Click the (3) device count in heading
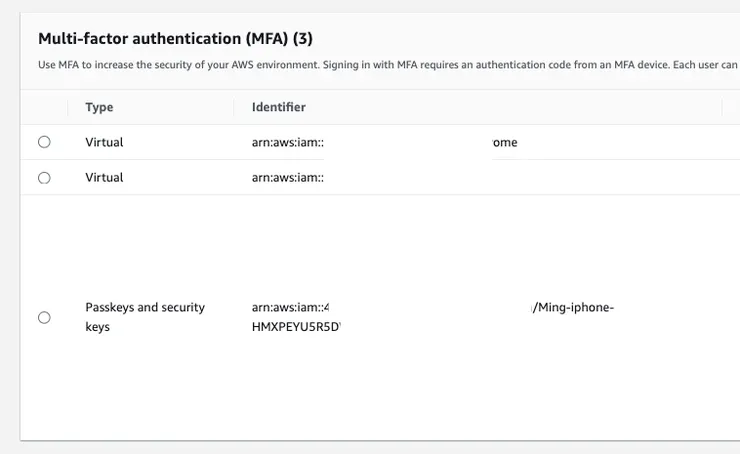Image resolution: width=740 pixels, height=454 pixels. pos(304,39)
